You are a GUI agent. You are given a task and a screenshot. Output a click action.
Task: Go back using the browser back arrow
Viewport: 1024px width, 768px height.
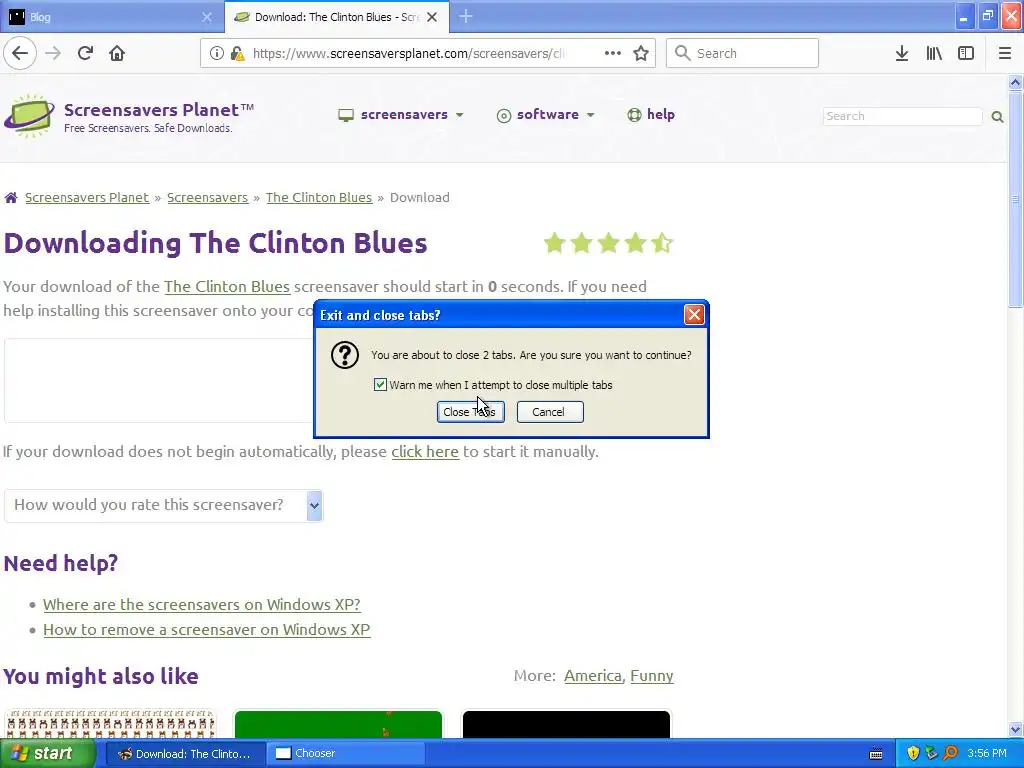pyautogui.click(x=20, y=53)
